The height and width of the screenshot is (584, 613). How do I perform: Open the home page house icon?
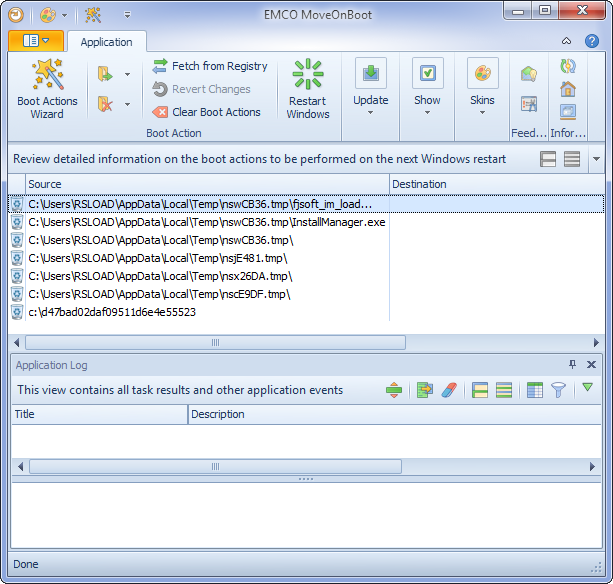568,89
